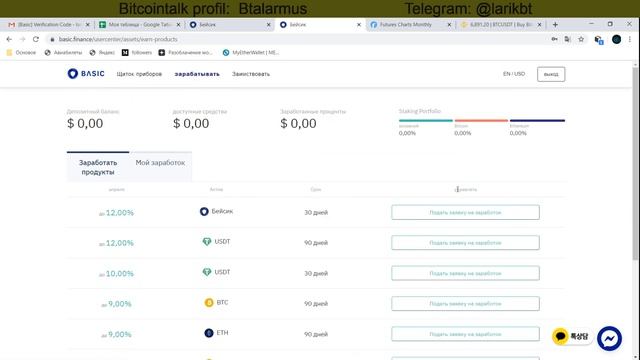Click the выход logout button

(x=551, y=74)
